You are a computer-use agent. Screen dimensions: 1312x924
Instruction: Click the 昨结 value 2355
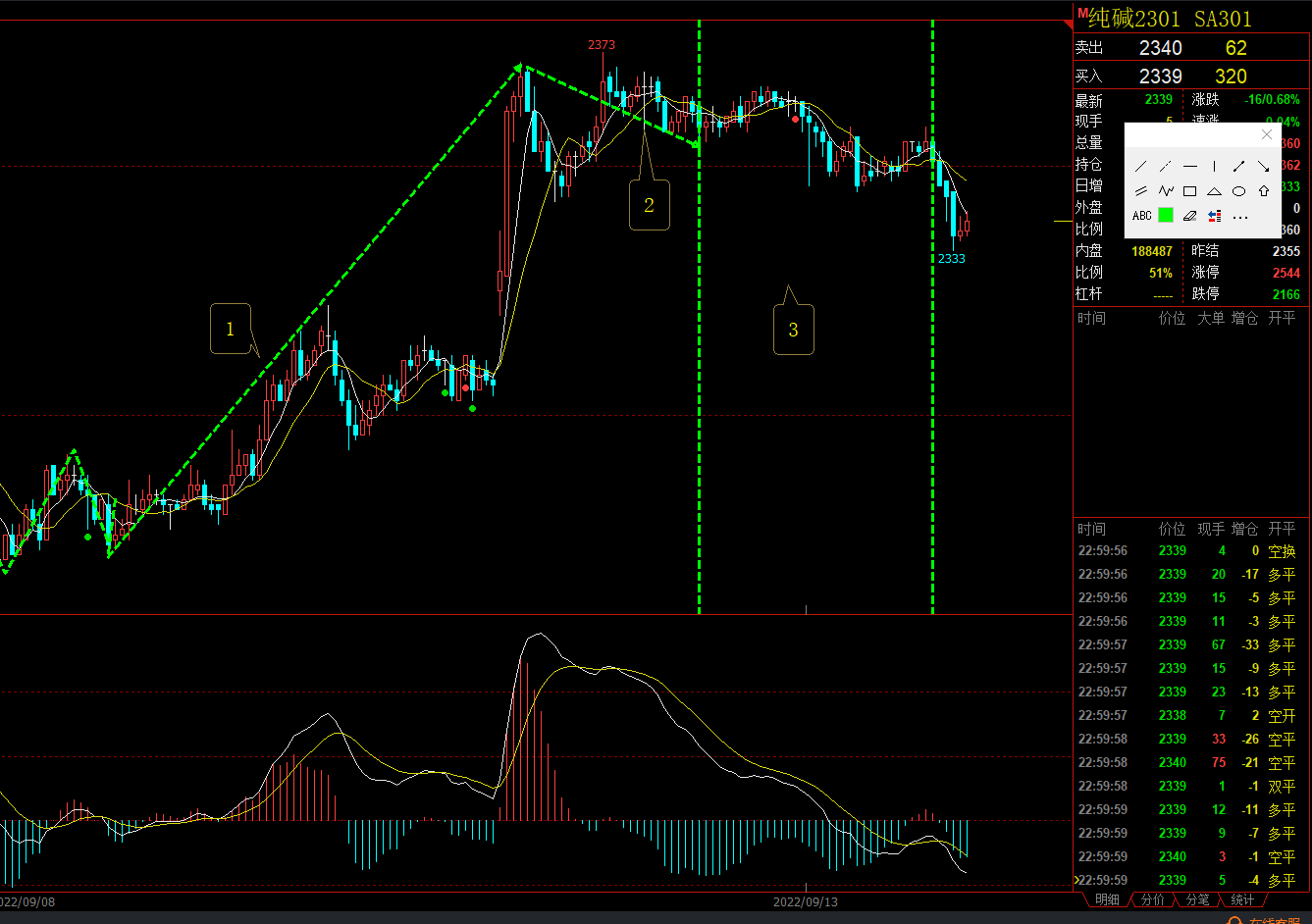pyautogui.click(x=1286, y=251)
